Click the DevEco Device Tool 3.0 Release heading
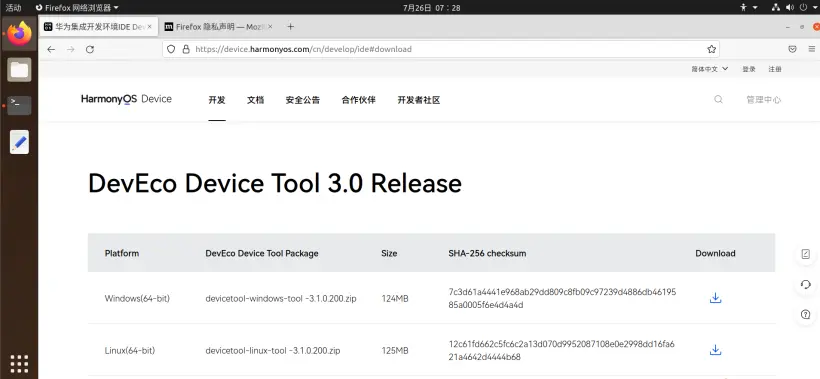Viewport: 820px width, 379px height. 275,183
